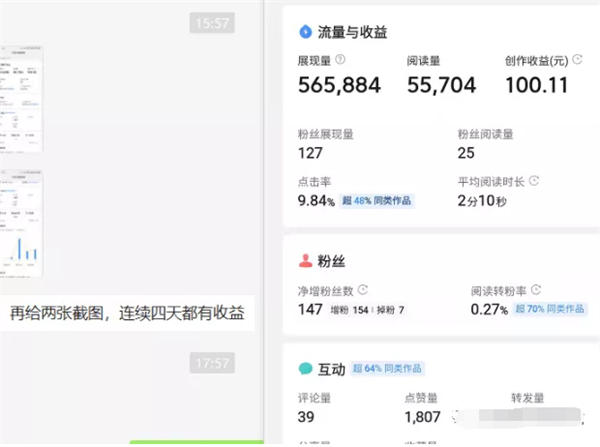Image resolution: width=600 pixels, height=447 pixels.
Task: Click the 粉丝展现量 value 127
Action: (310, 153)
